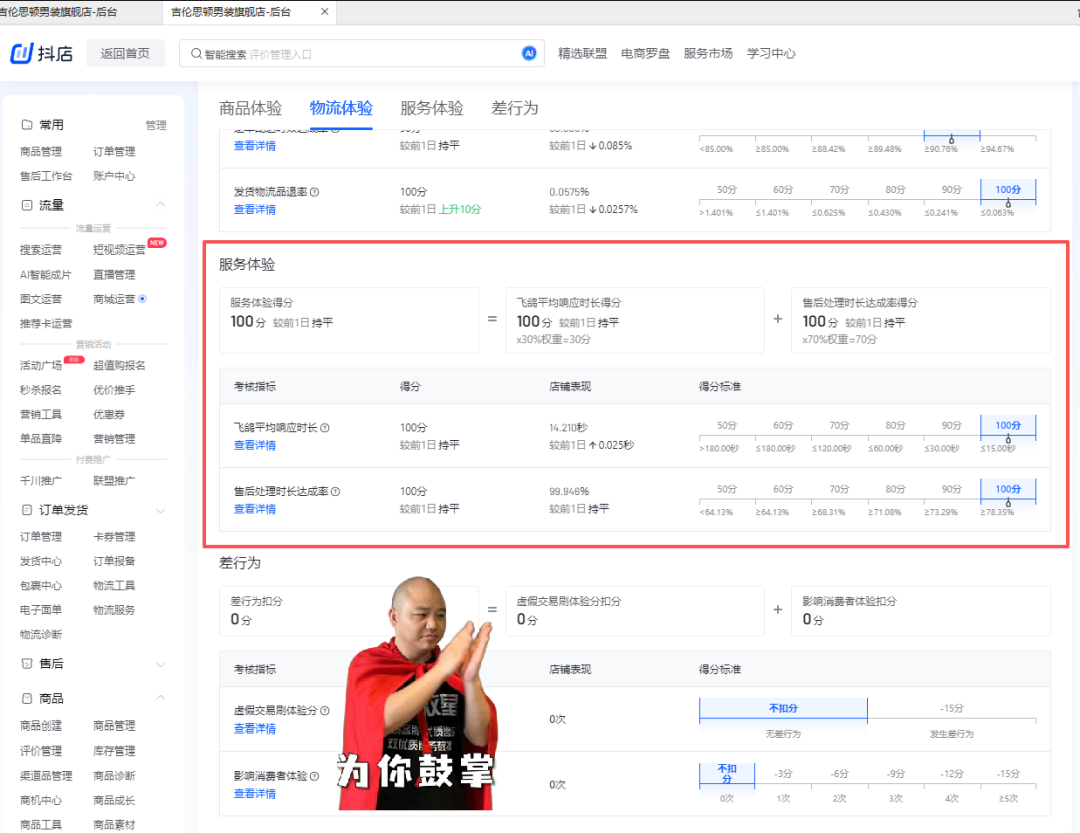Image resolution: width=1080 pixels, height=833 pixels.
Task: Open 短视频运营 in sidebar
Action: (x=119, y=250)
